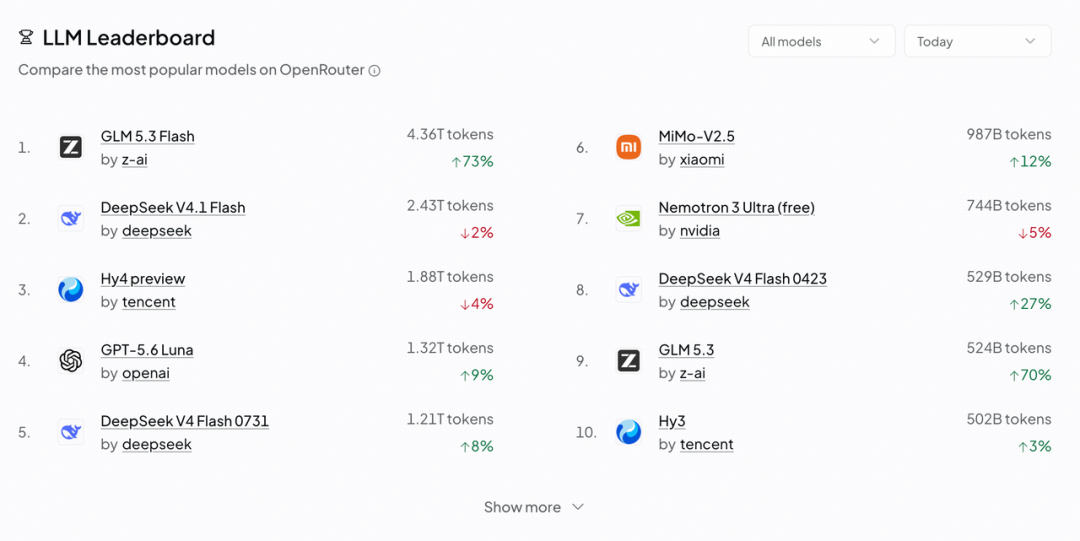Visit the deepseek provider under DeepSeek V4.1 Flash

pos(157,231)
